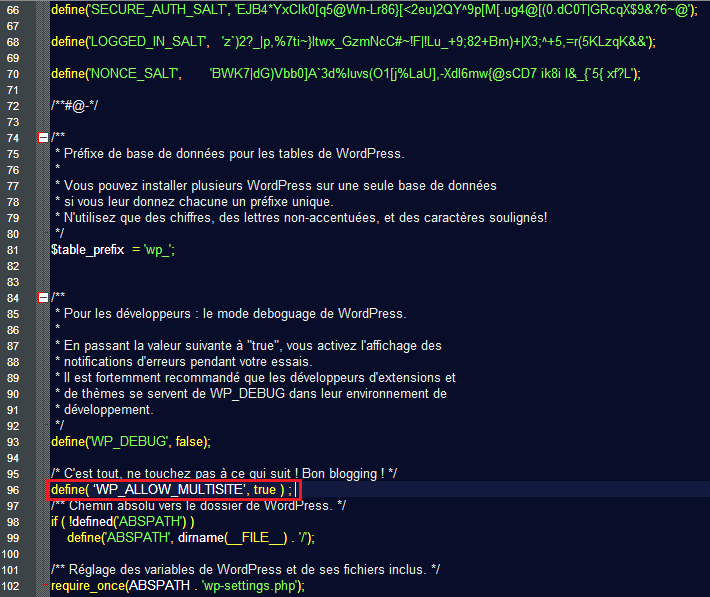Click the 'wp_' string value

click(157, 249)
